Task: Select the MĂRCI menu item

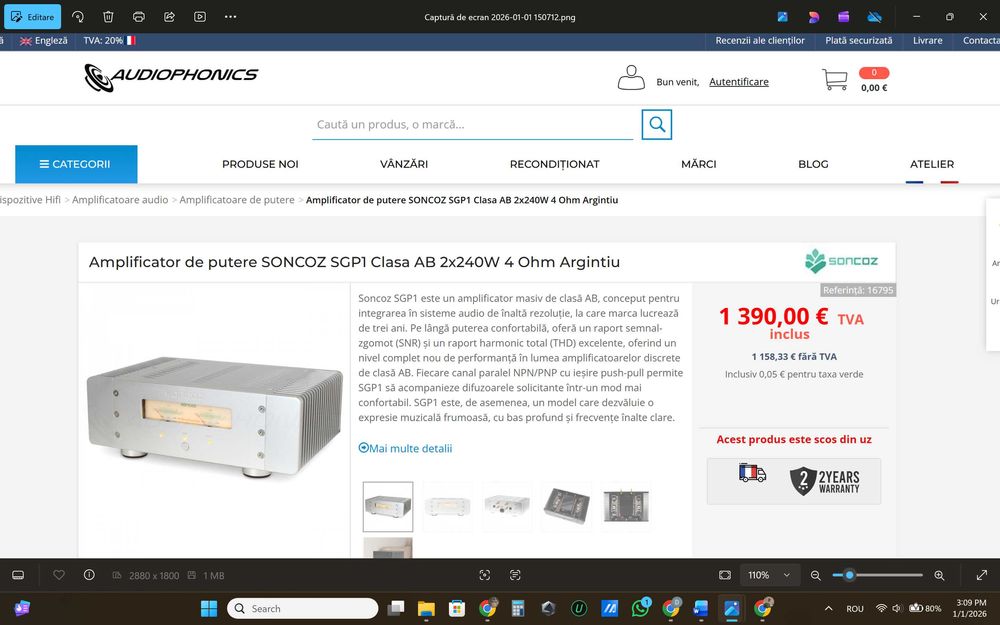Action: pyautogui.click(x=698, y=164)
